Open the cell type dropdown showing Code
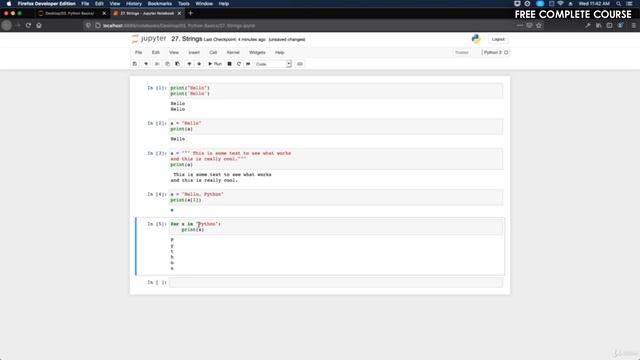The width and height of the screenshot is (640, 360). 273,64
